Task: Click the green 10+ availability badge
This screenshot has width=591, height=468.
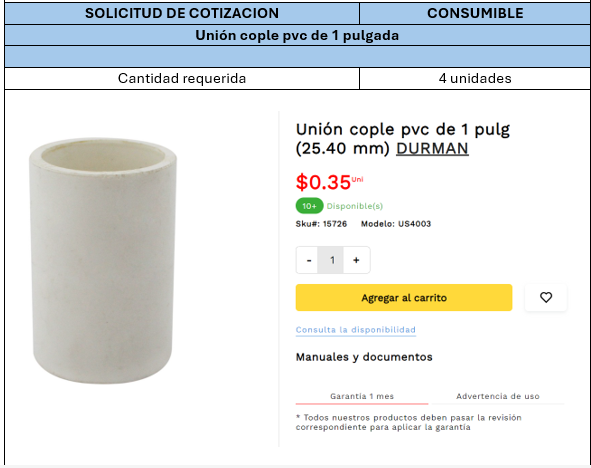Action: point(309,206)
